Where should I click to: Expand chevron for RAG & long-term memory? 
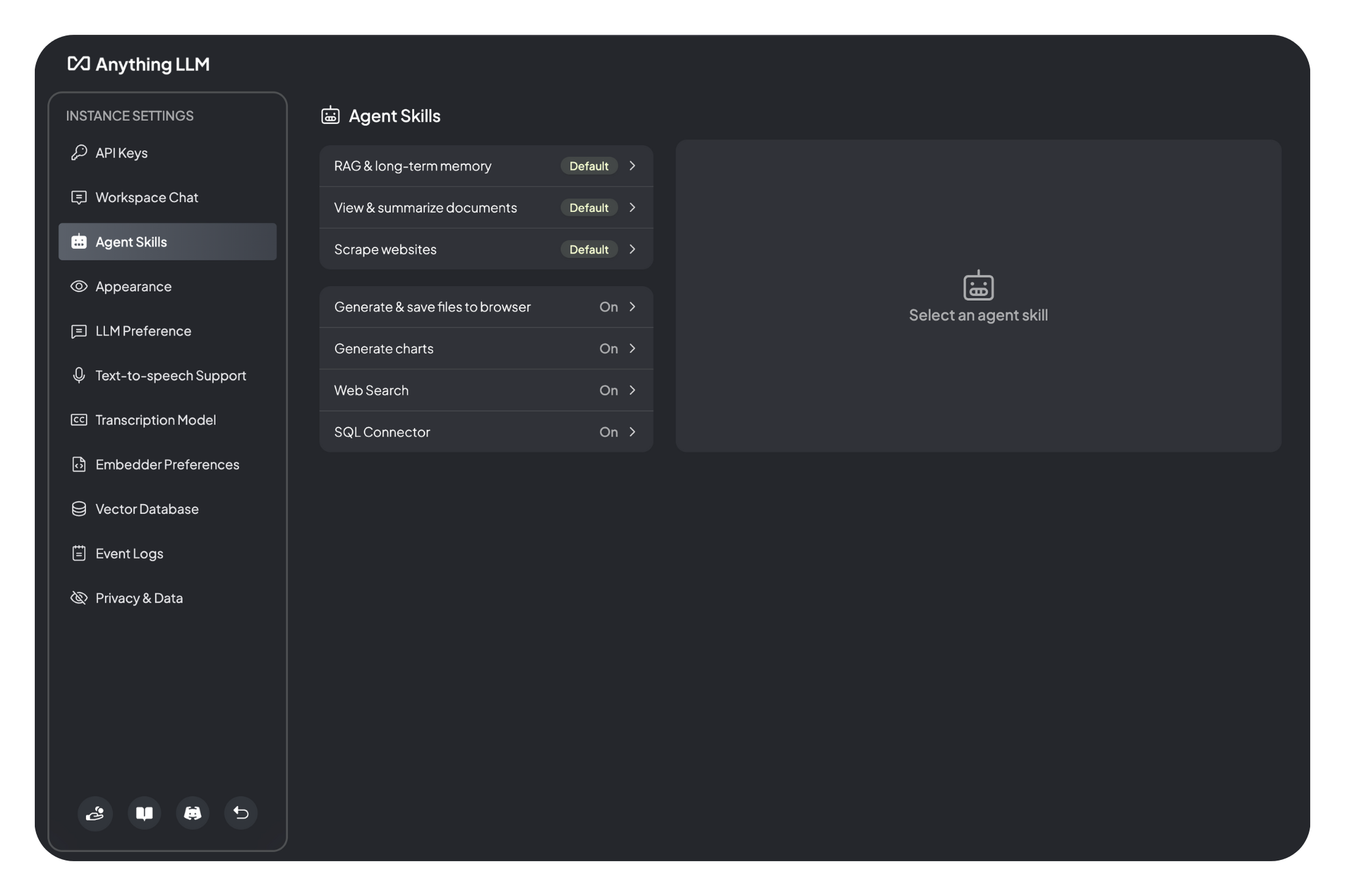(632, 165)
